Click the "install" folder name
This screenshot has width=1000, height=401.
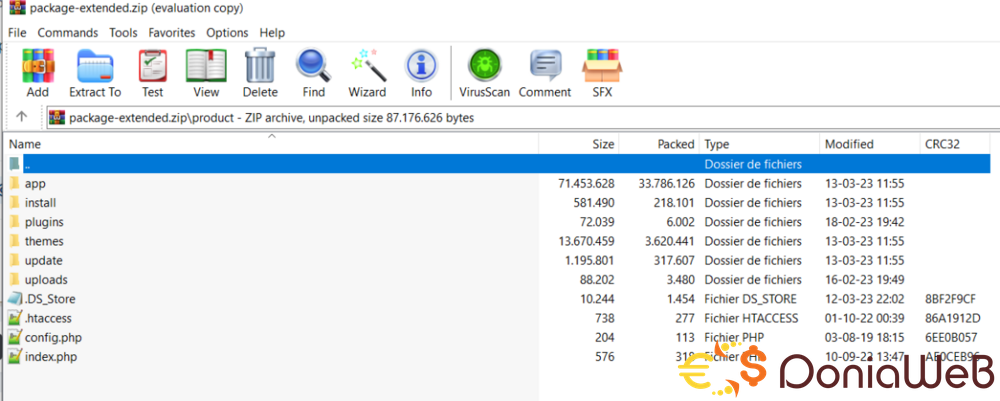click(41, 203)
